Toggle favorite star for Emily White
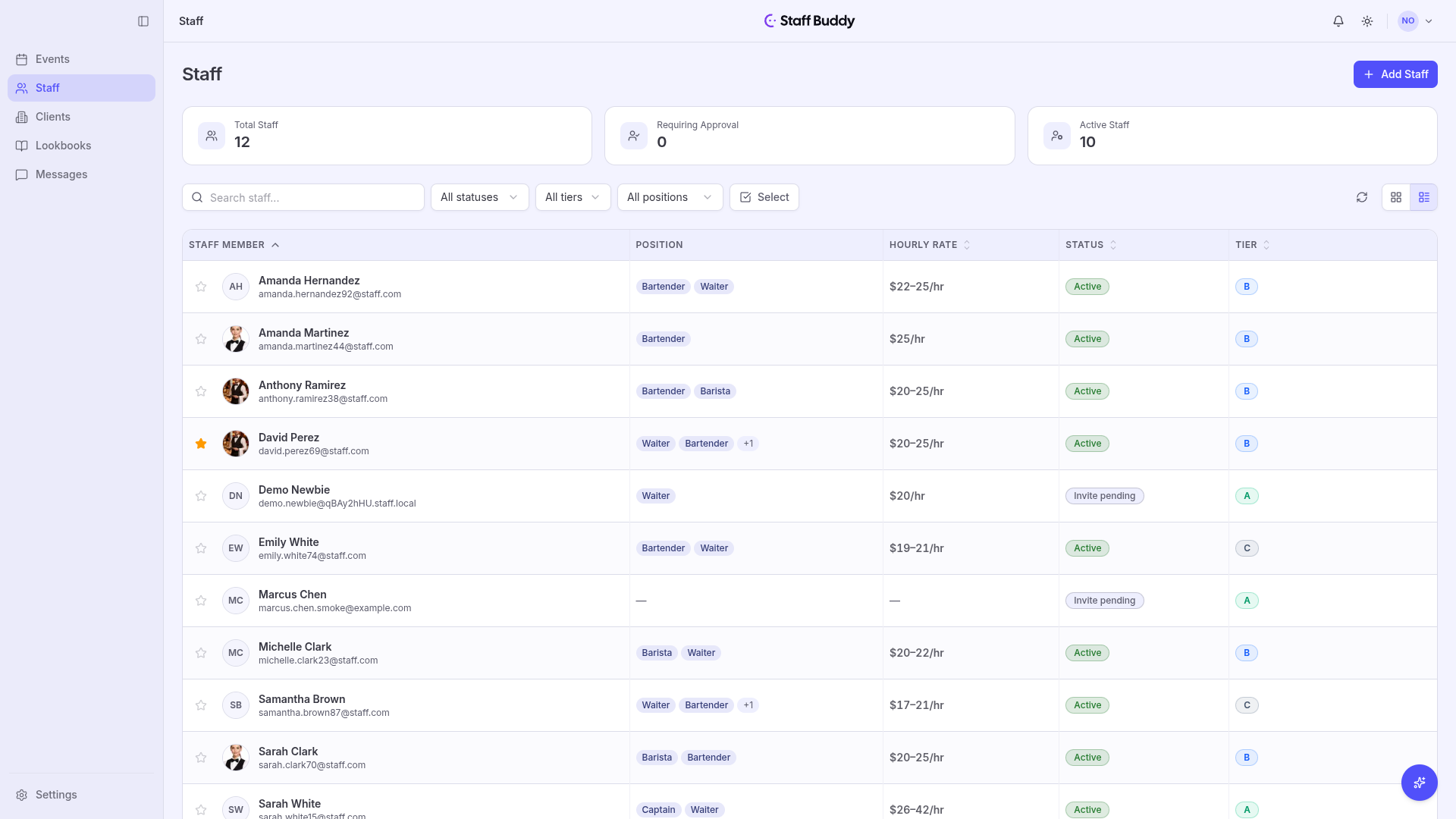Screen dimensions: 1456x819 pyautogui.click(x=201, y=548)
